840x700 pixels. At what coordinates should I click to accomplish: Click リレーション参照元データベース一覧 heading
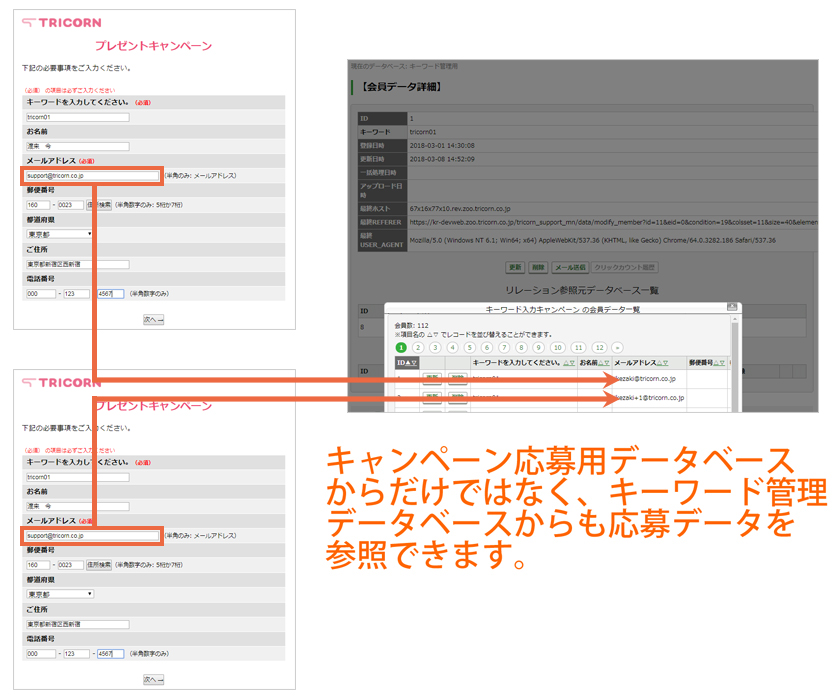pos(582,290)
